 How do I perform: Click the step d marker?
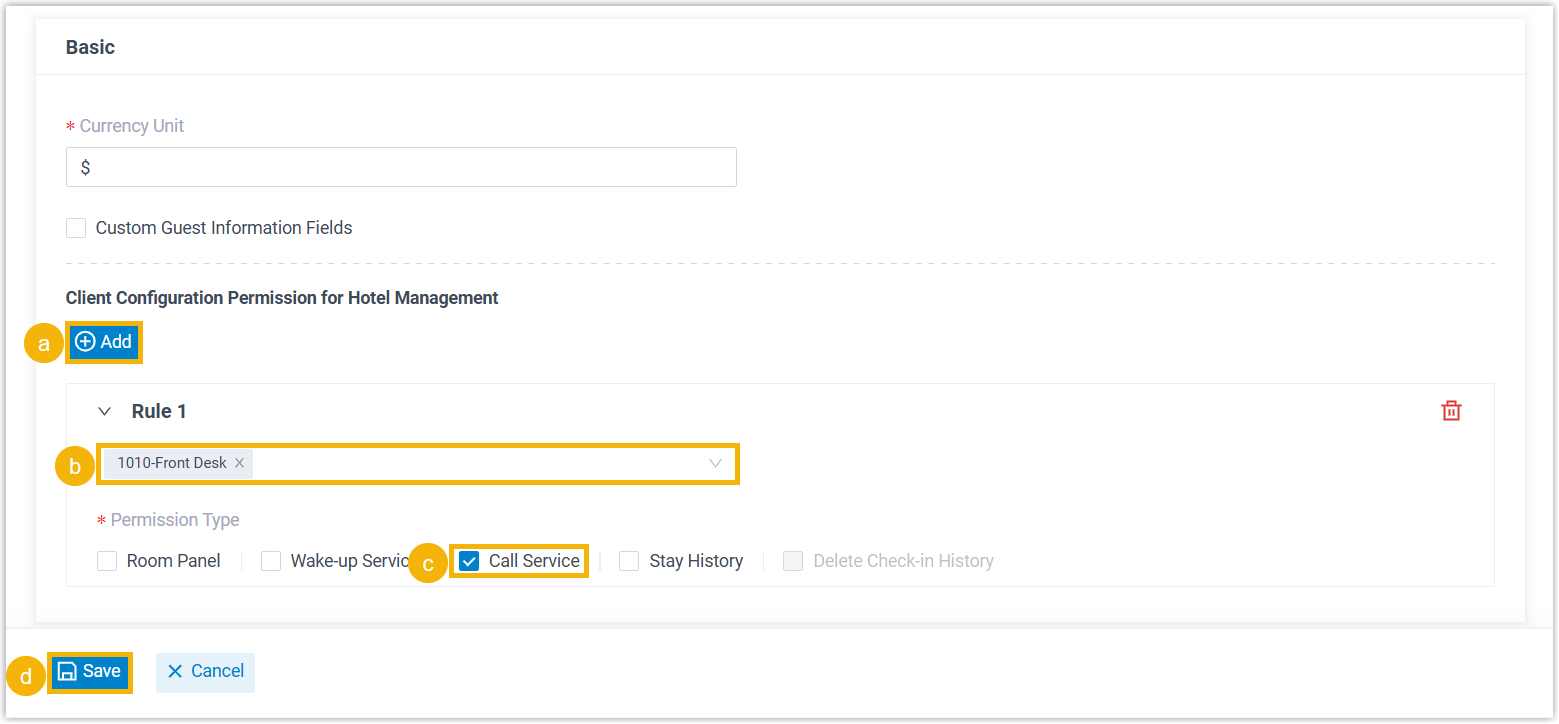coord(26,676)
